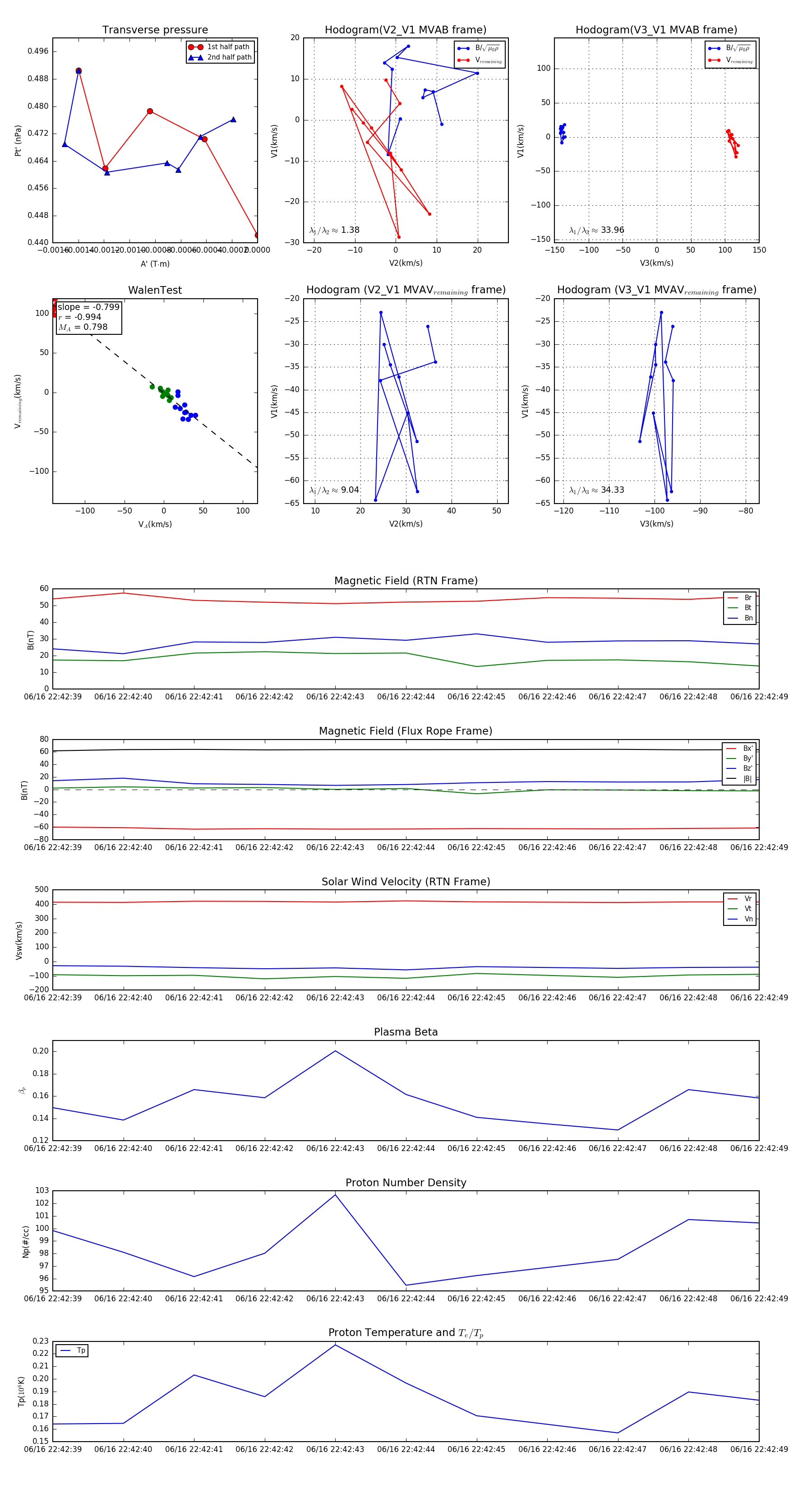This screenshot has width=812, height=1489.
Task: Click the peak of the Plasma Beta curve
Action: tap(335, 1051)
